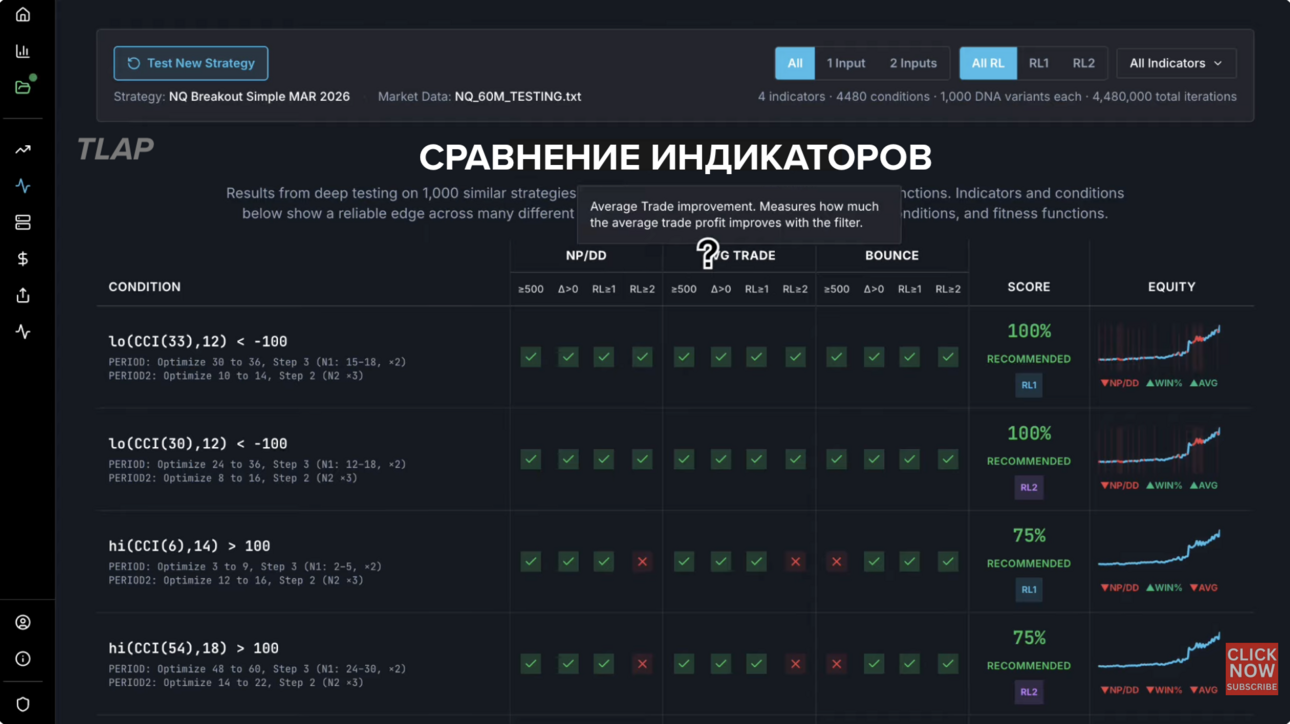This screenshot has width=1290, height=724.
Task: Open the user account sidebar icon
Action: (x=23, y=622)
